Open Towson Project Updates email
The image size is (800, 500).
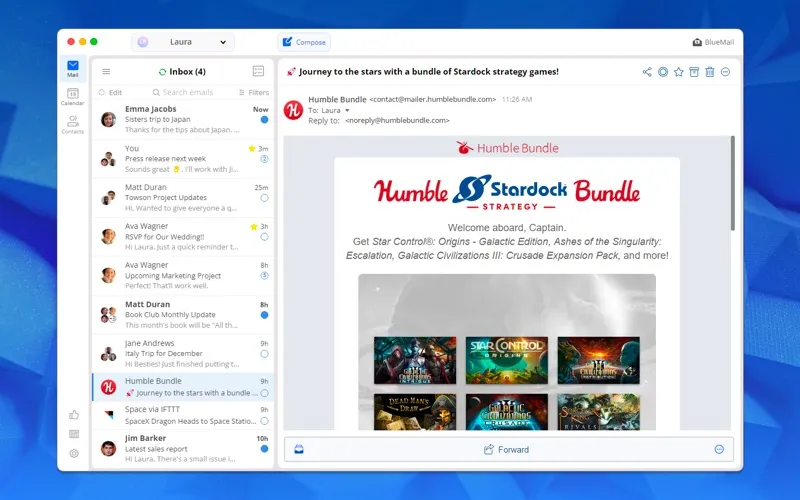coord(183,197)
